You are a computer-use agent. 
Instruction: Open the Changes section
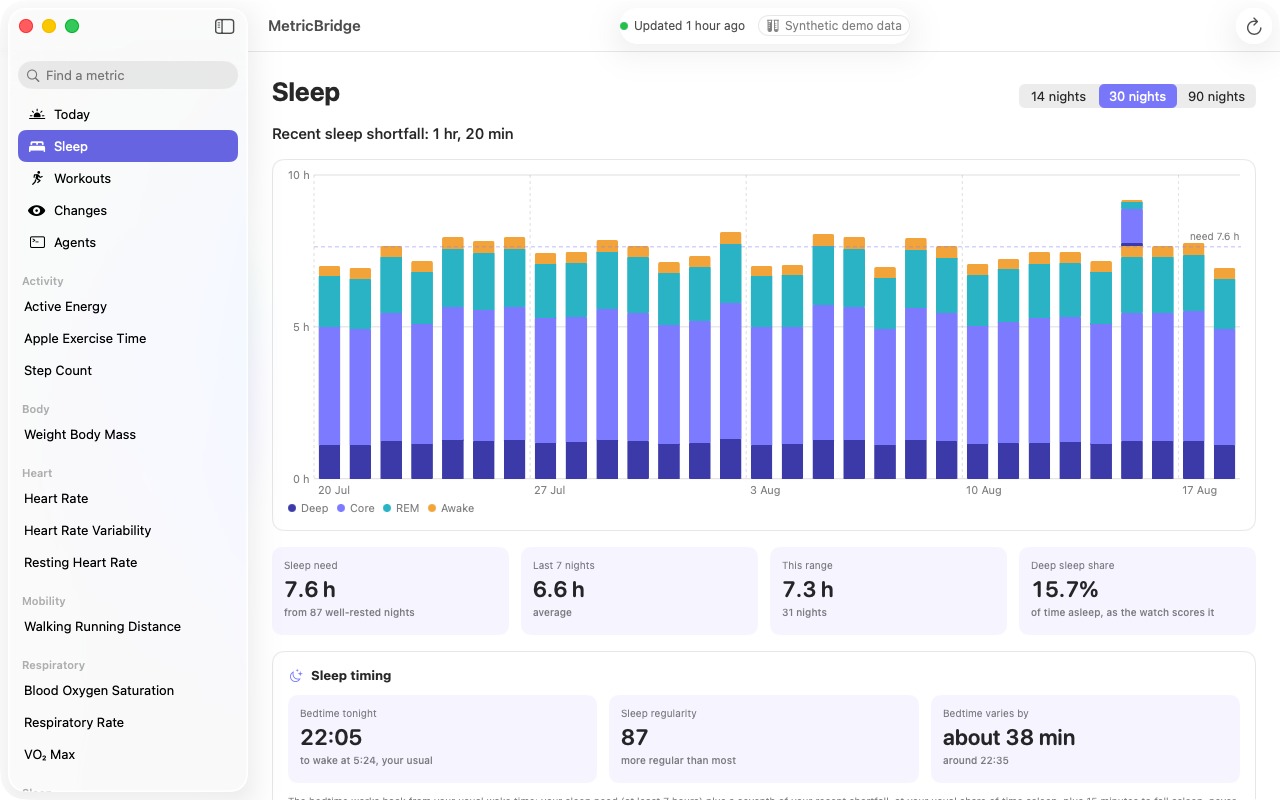[x=128, y=210]
